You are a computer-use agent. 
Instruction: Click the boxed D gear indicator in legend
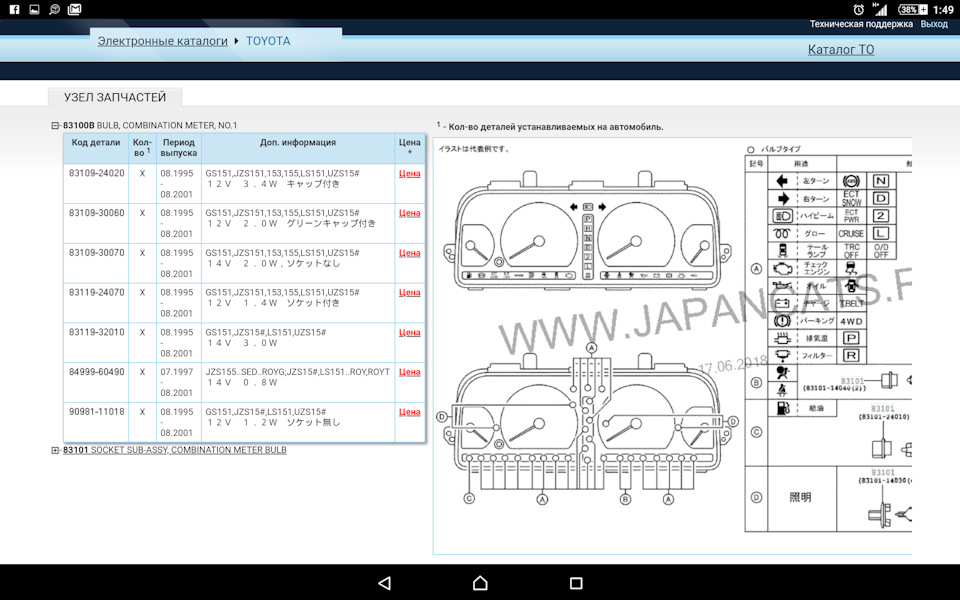880,198
